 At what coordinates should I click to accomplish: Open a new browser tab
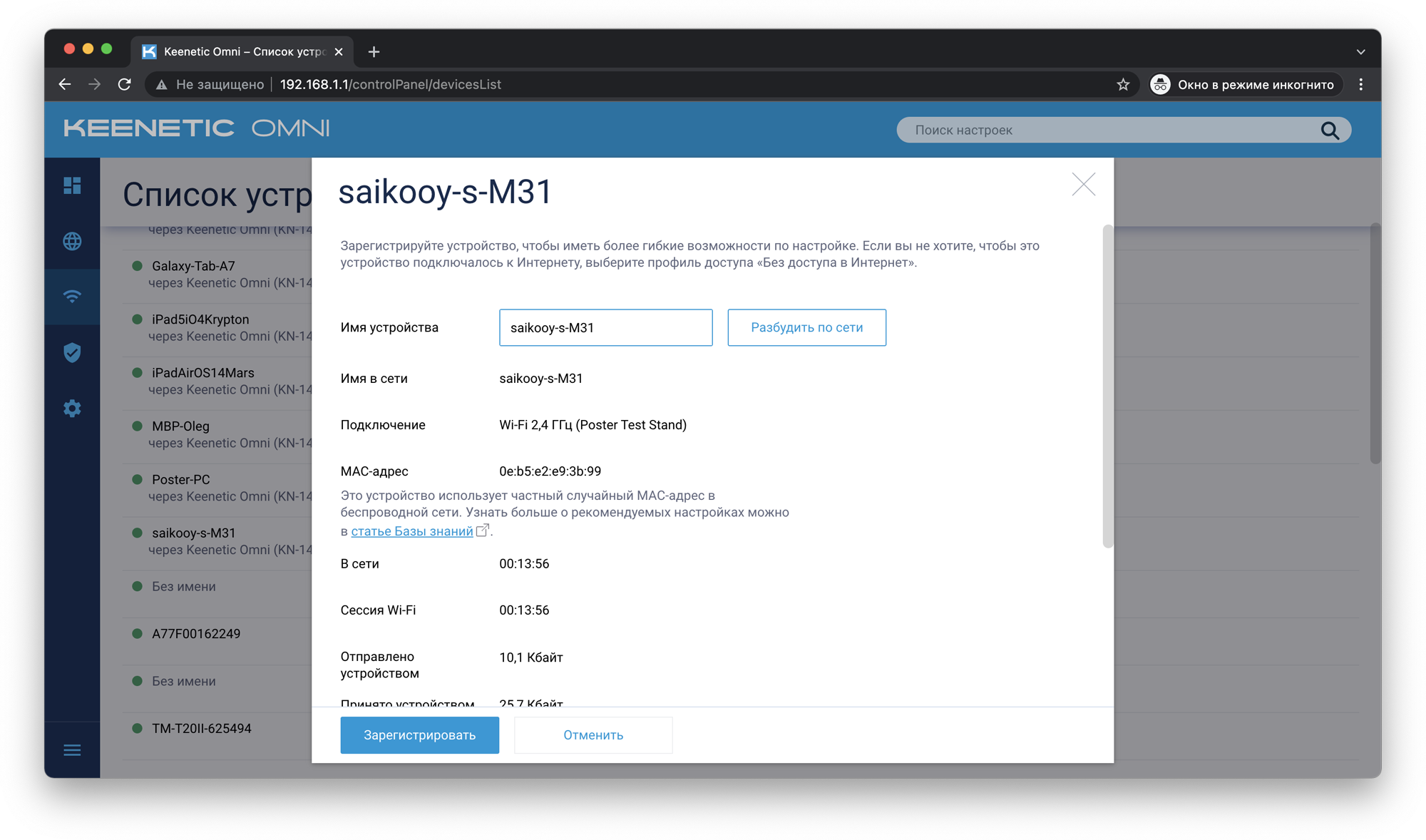click(374, 51)
